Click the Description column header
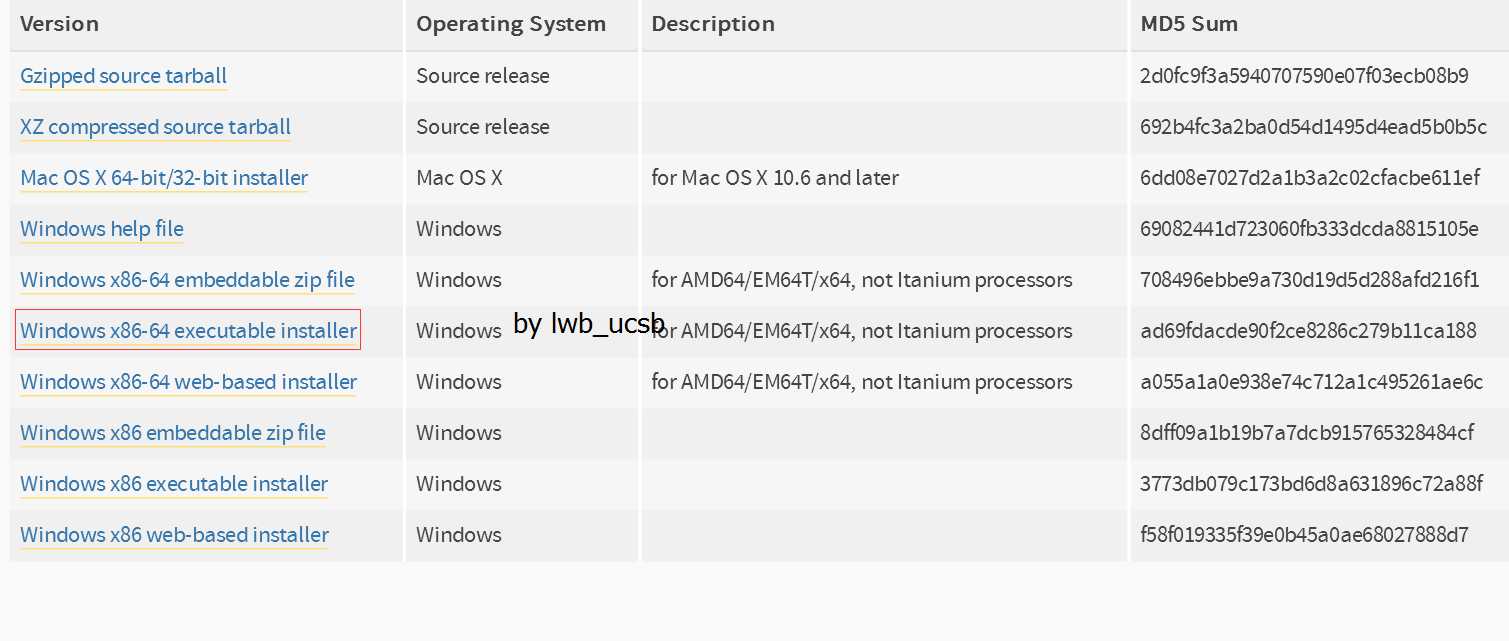This screenshot has width=1509, height=641. pyautogui.click(x=713, y=24)
